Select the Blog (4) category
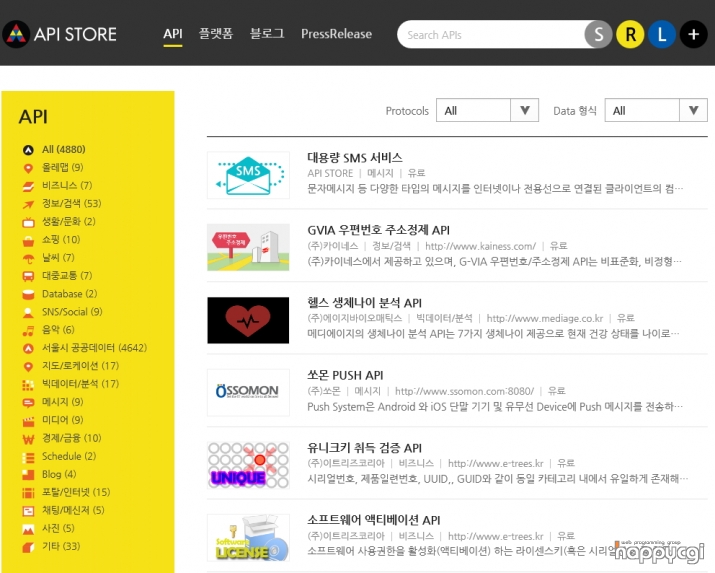 (x=59, y=474)
